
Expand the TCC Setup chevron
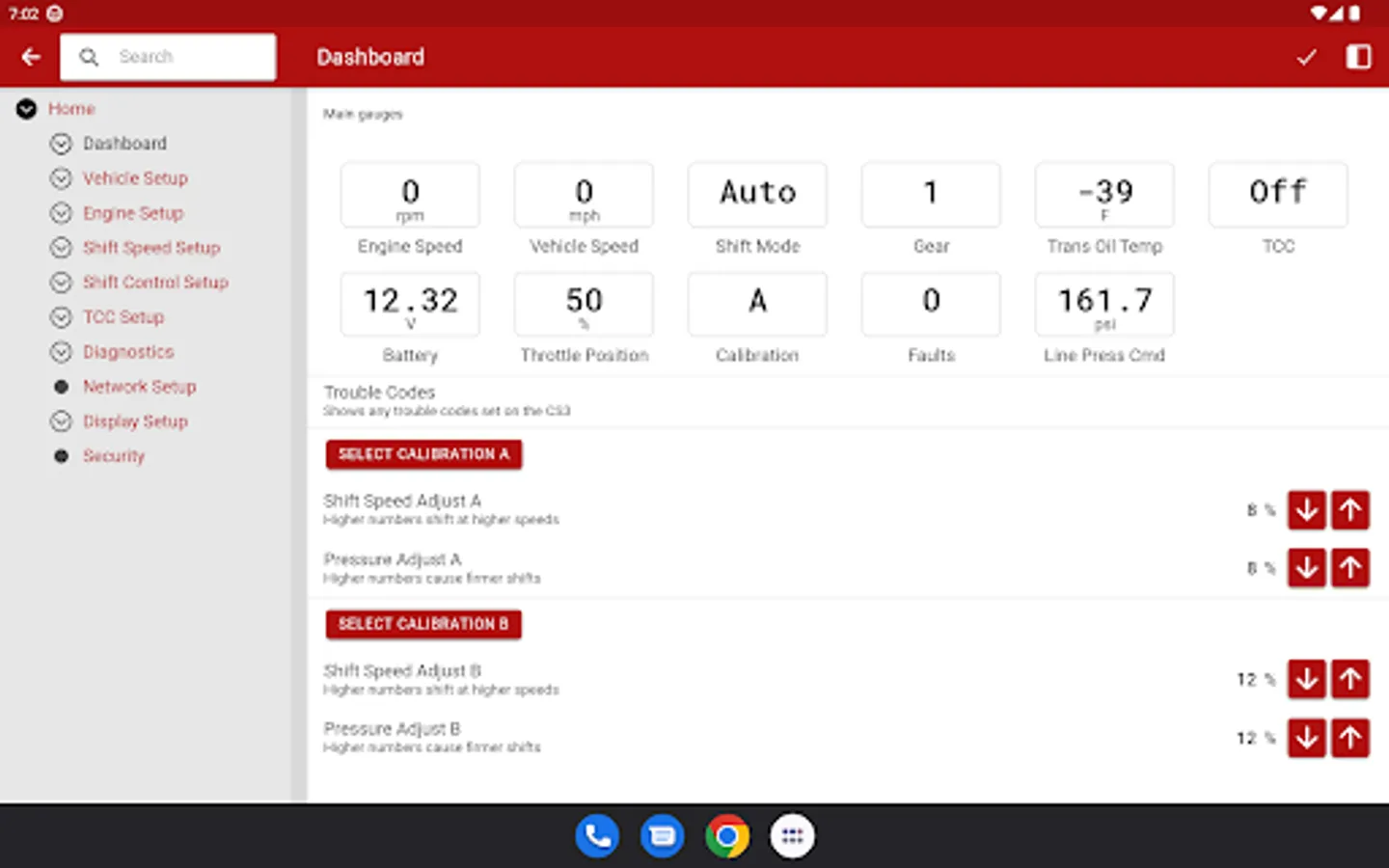coord(61,317)
